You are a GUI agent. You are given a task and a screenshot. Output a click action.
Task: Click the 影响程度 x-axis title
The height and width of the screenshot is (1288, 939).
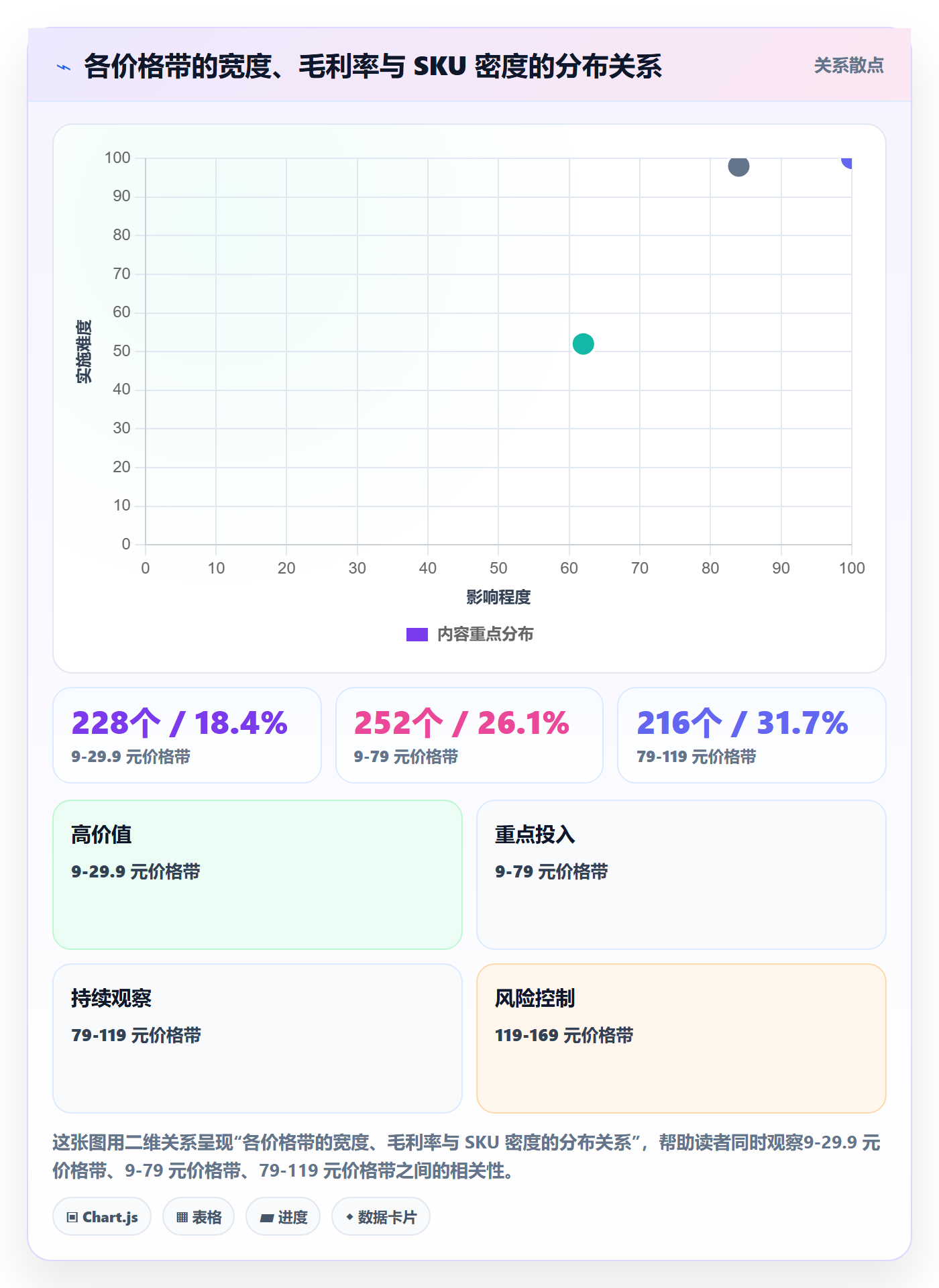coord(498,597)
